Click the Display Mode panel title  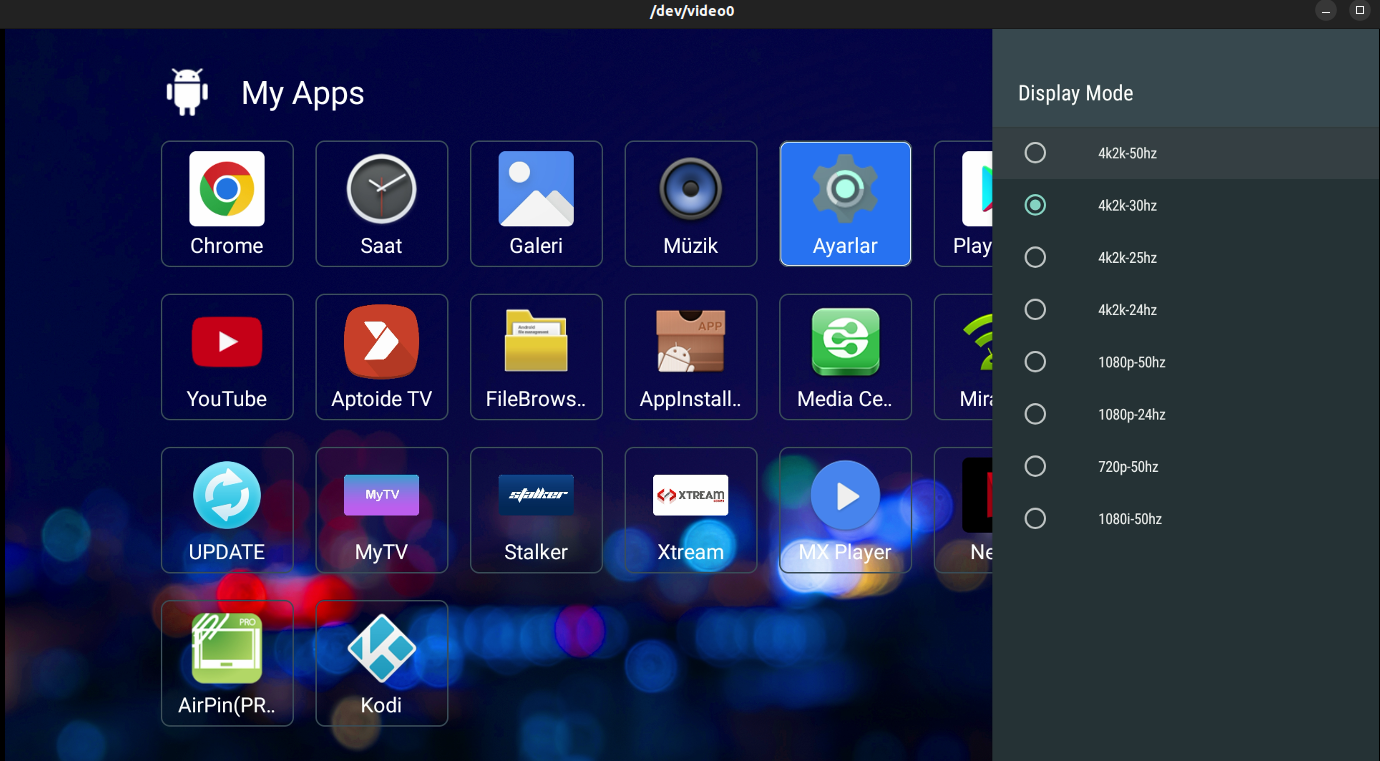pyautogui.click(x=1075, y=93)
